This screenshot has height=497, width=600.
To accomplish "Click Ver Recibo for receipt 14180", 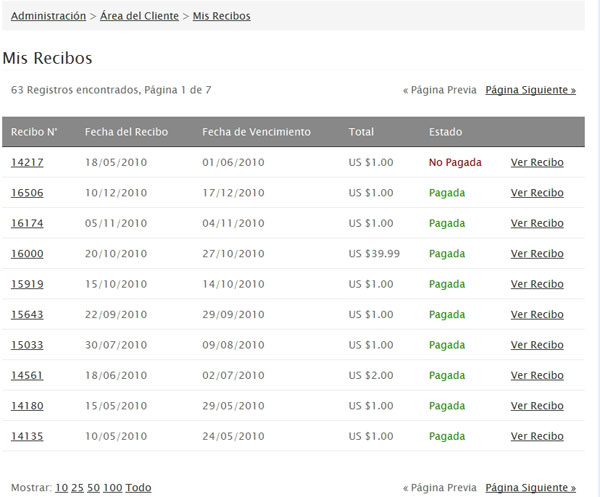I will 537,406.
